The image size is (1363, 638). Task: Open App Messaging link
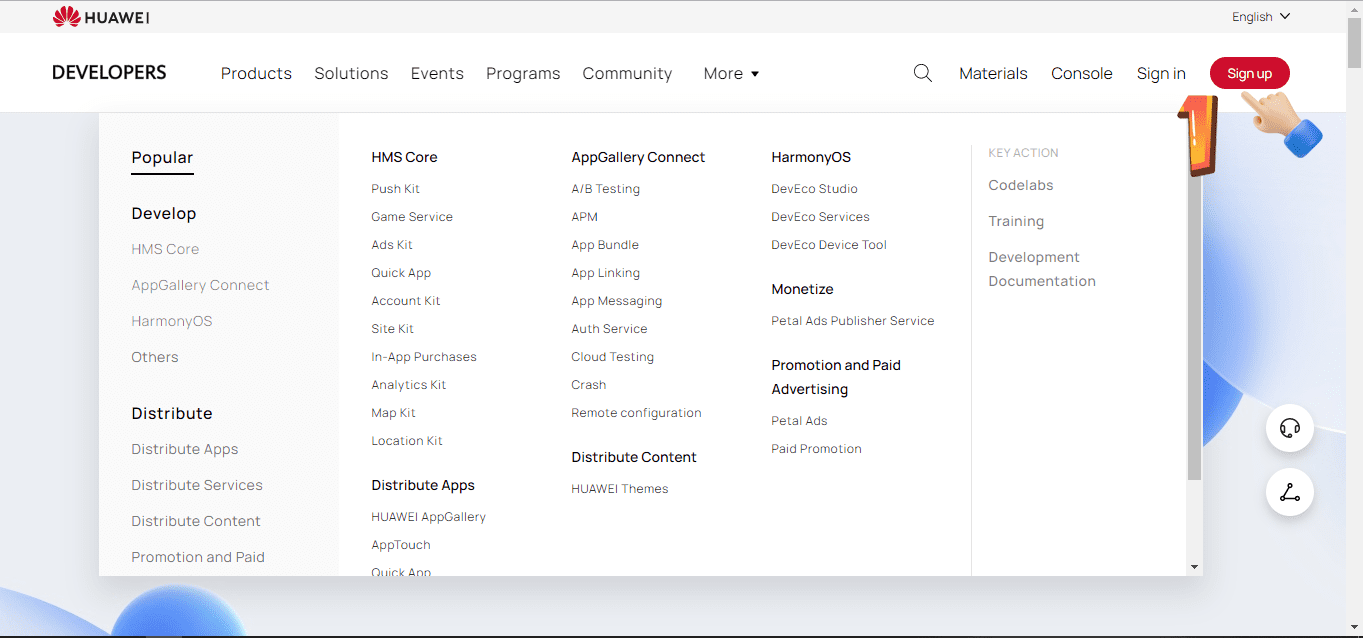[x=617, y=301]
